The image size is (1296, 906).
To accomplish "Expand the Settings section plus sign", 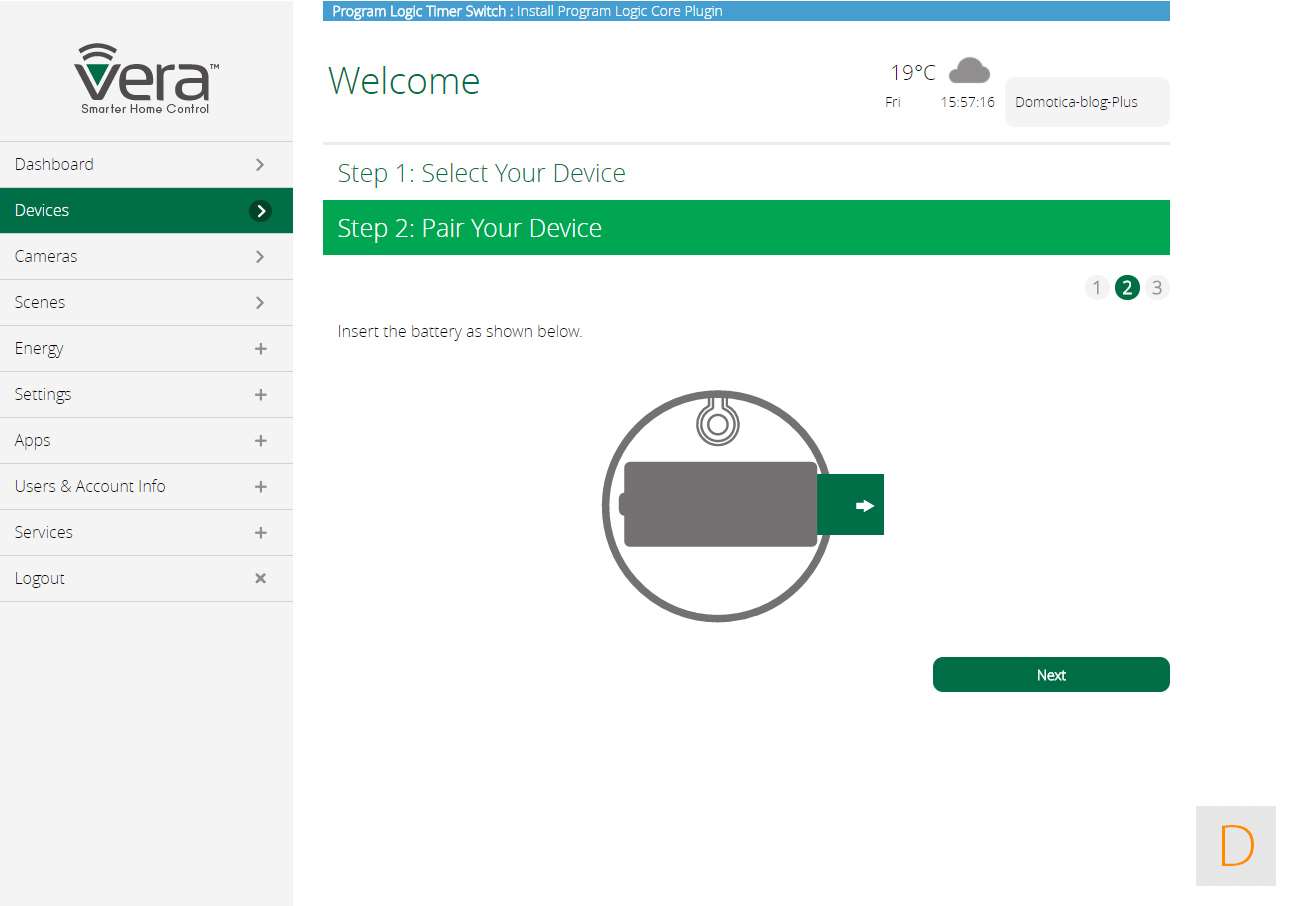I will point(260,395).
